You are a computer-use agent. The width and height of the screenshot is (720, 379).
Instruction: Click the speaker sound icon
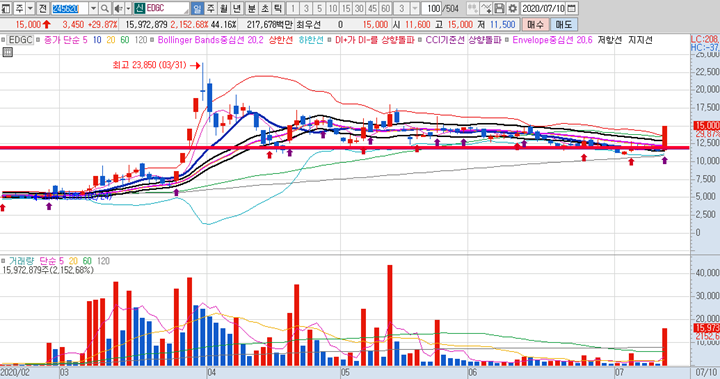pyautogui.click(x=118, y=8)
